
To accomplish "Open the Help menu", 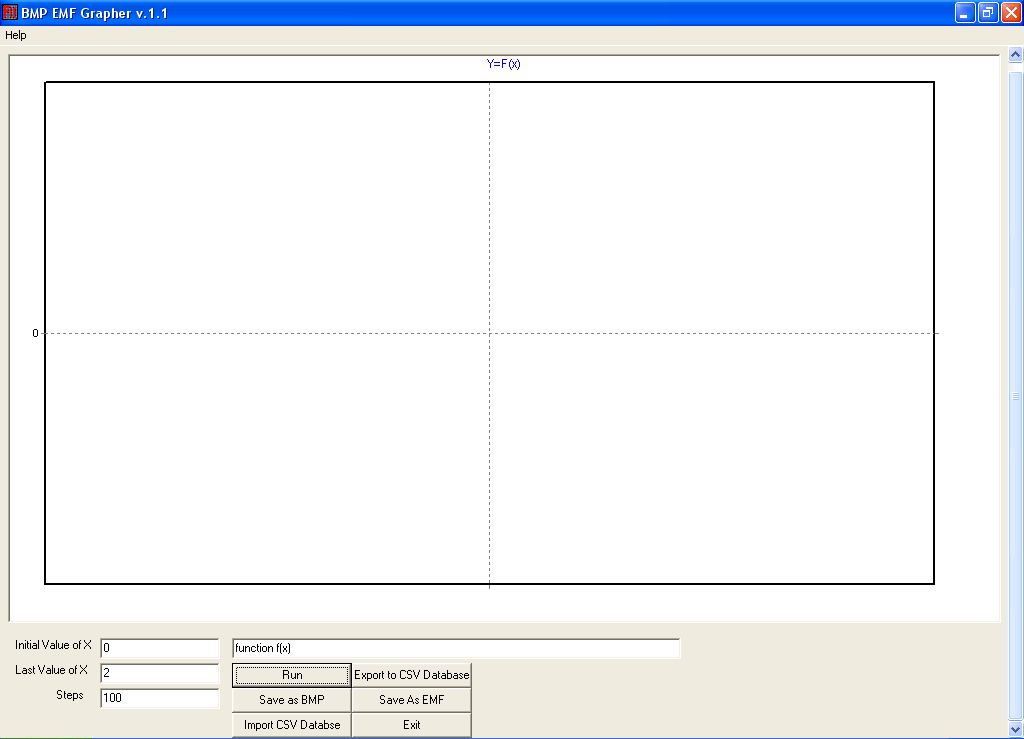I will [x=16, y=35].
